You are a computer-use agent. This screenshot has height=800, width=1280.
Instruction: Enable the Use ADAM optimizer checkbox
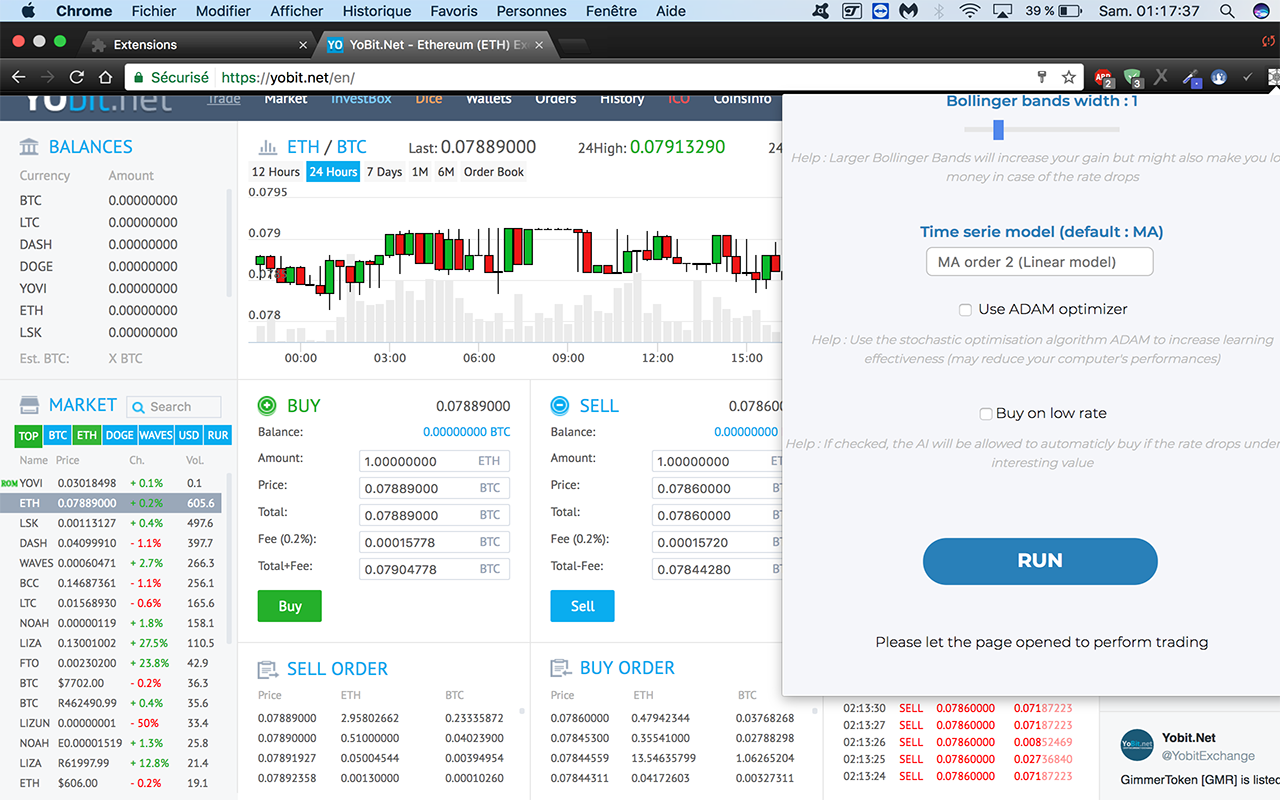[x=965, y=310]
